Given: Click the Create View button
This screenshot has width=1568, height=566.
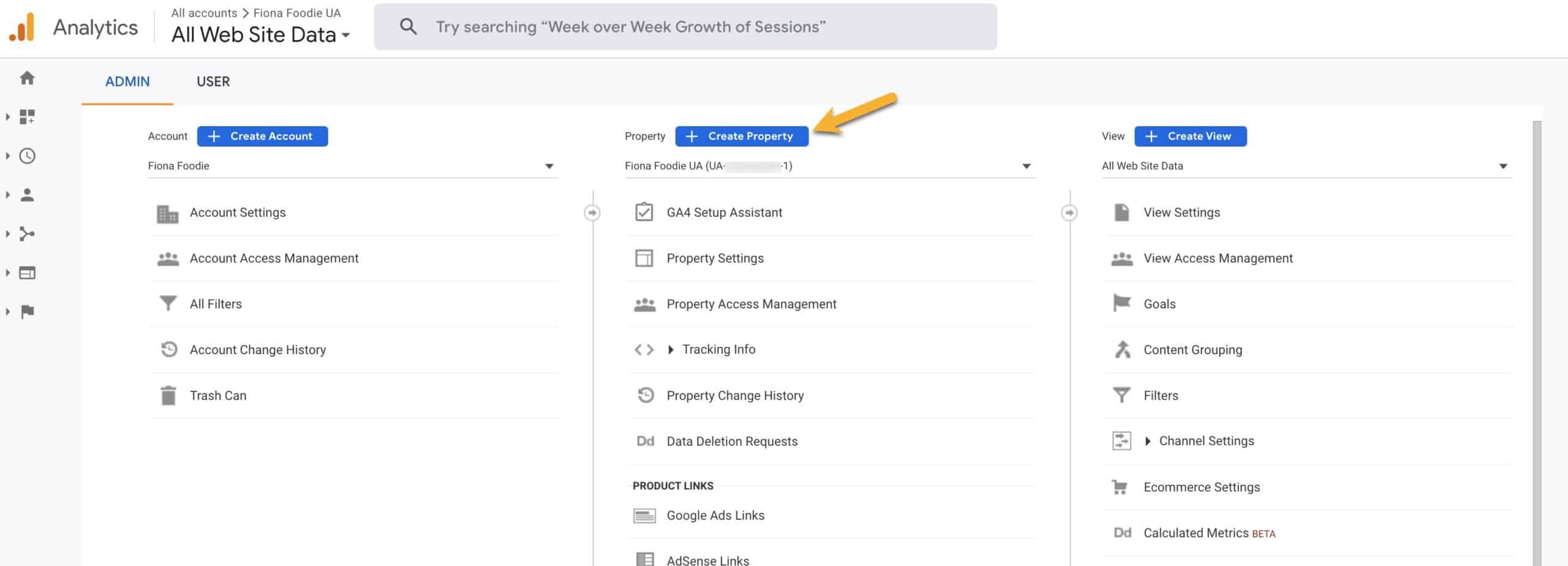Looking at the screenshot, I should 1190,136.
